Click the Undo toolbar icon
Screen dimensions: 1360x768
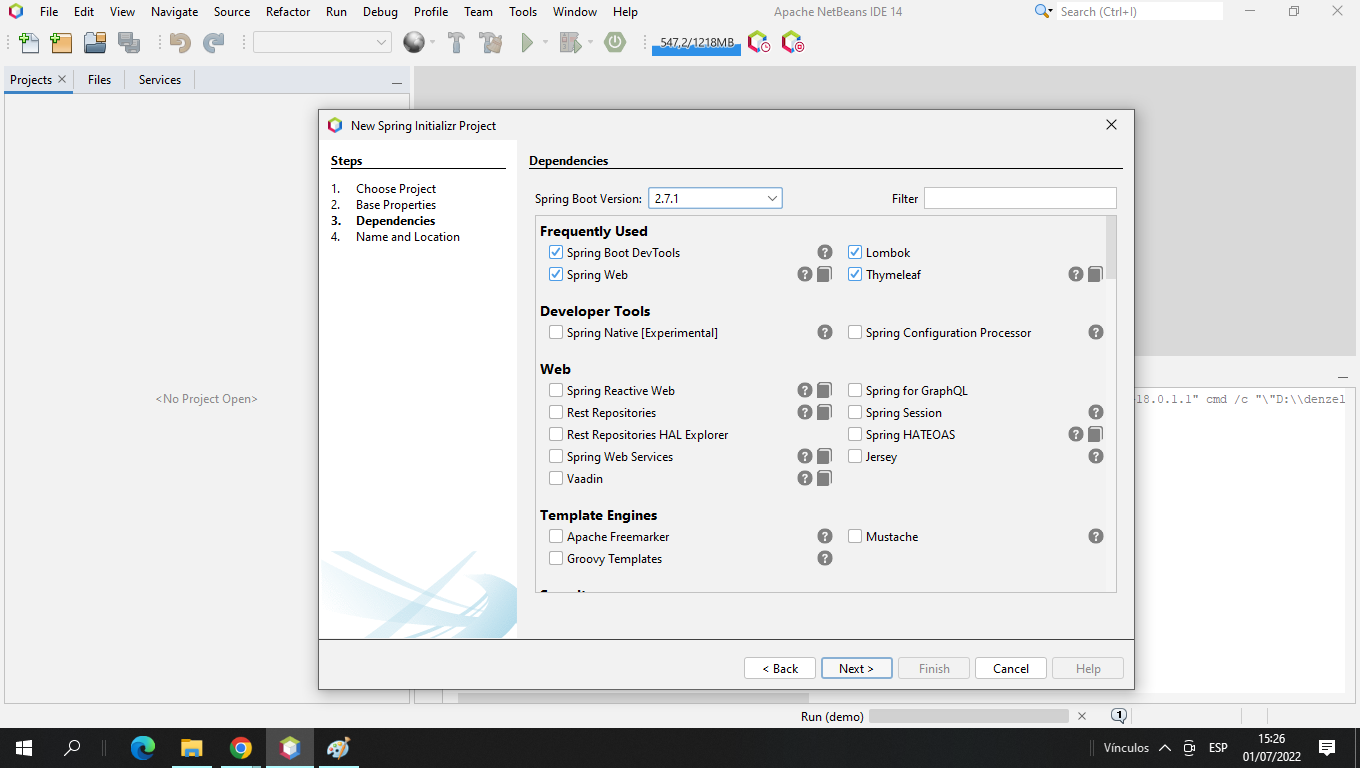(x=180, y=43)
